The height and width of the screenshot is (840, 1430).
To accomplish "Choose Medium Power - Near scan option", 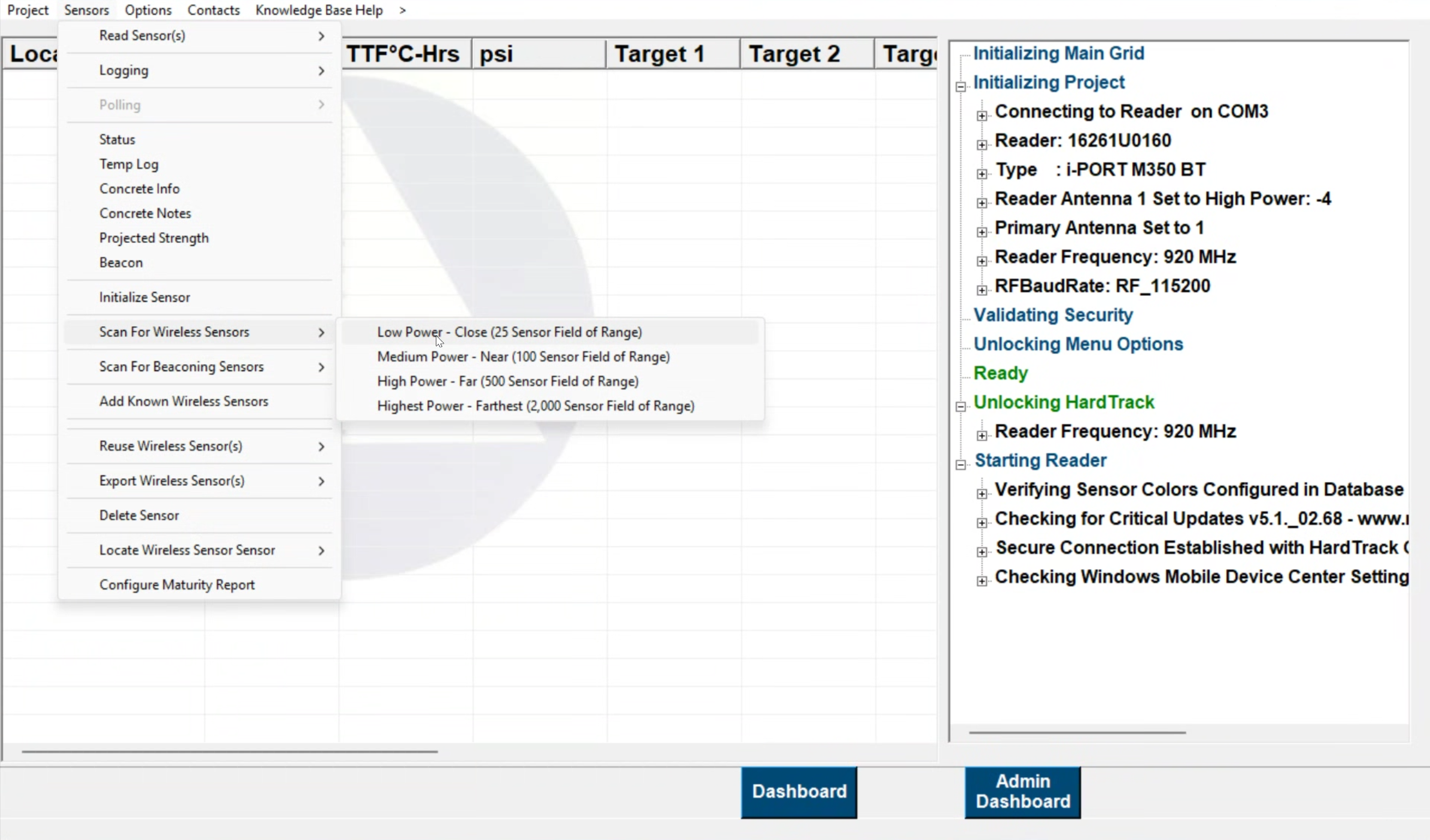I will click(x=523, y=357).
